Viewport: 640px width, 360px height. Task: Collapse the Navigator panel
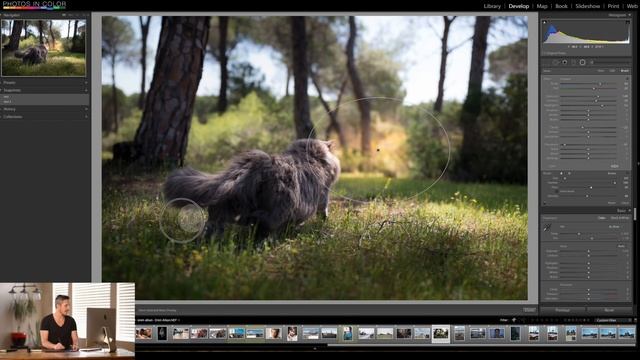[x=2, y=15]
